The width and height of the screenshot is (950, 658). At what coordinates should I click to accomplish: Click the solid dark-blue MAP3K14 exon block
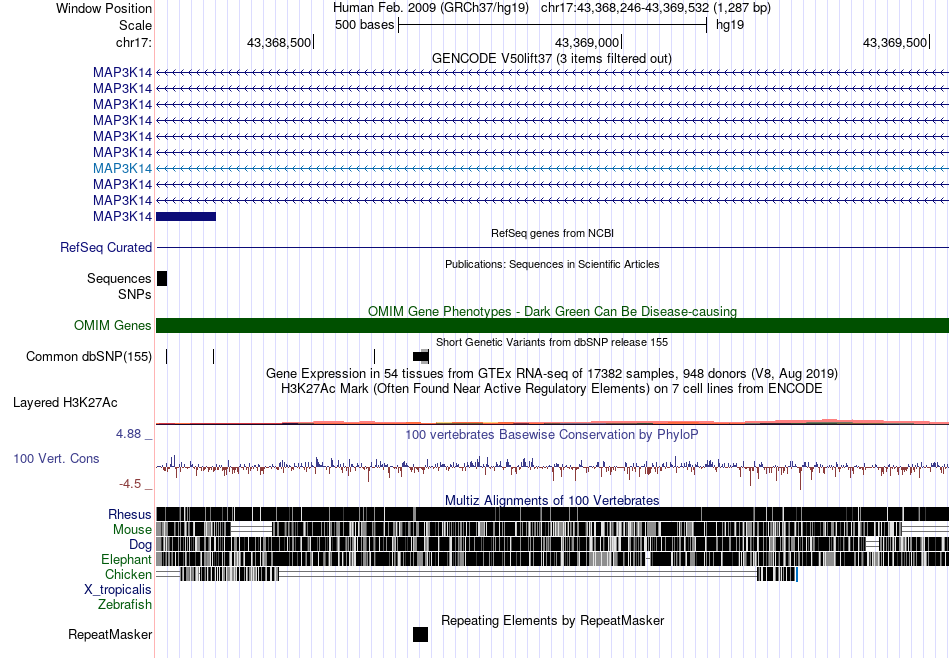186,216
